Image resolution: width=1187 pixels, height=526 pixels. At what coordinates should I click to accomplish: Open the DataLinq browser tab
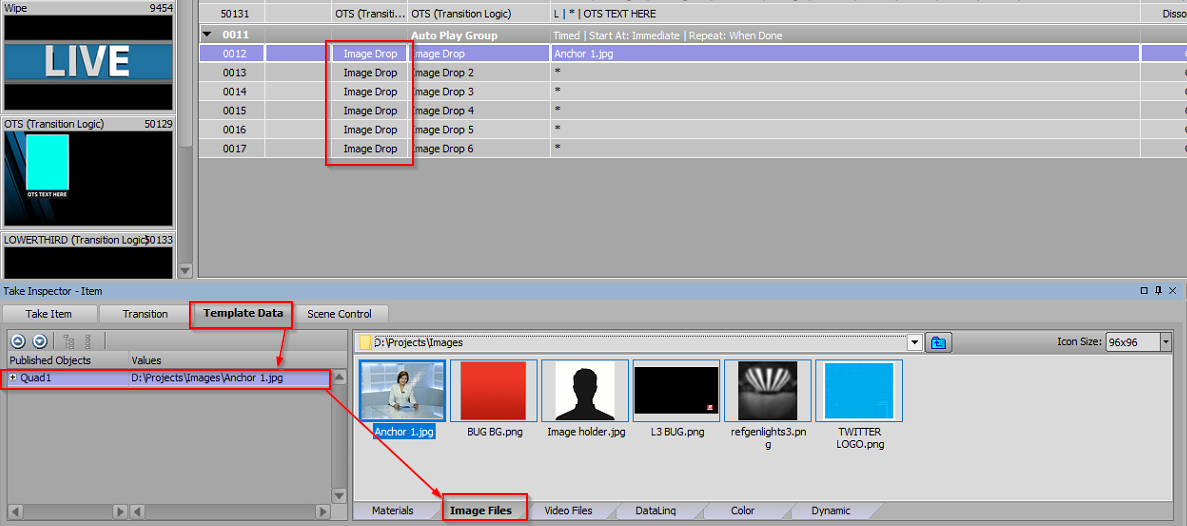pos(656,511)
